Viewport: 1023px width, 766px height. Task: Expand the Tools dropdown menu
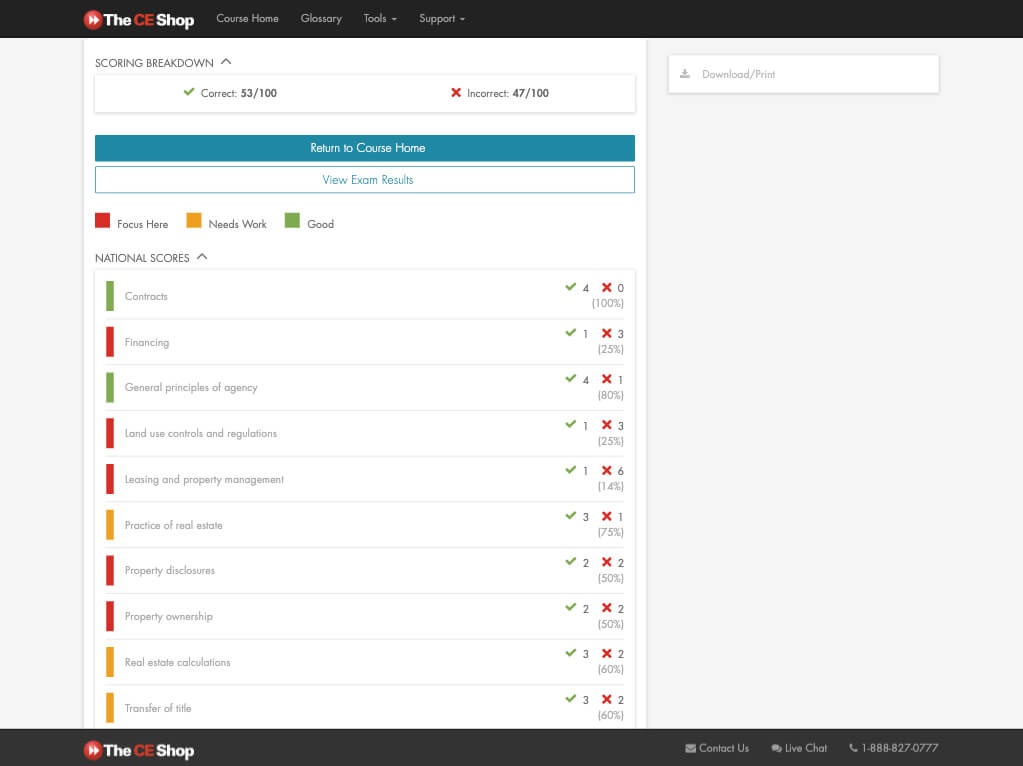pos(380,18)
